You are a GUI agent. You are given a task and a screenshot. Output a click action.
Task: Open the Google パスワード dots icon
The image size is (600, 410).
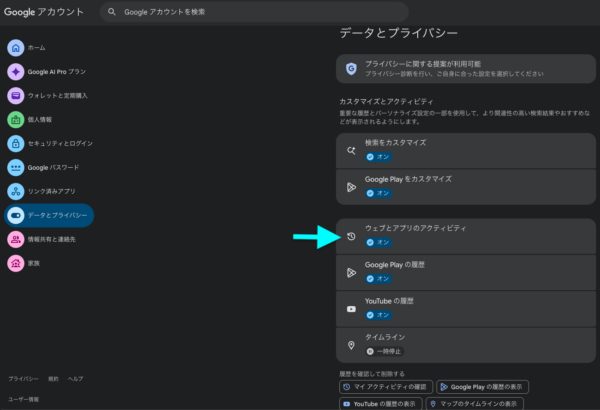(16, 167)
